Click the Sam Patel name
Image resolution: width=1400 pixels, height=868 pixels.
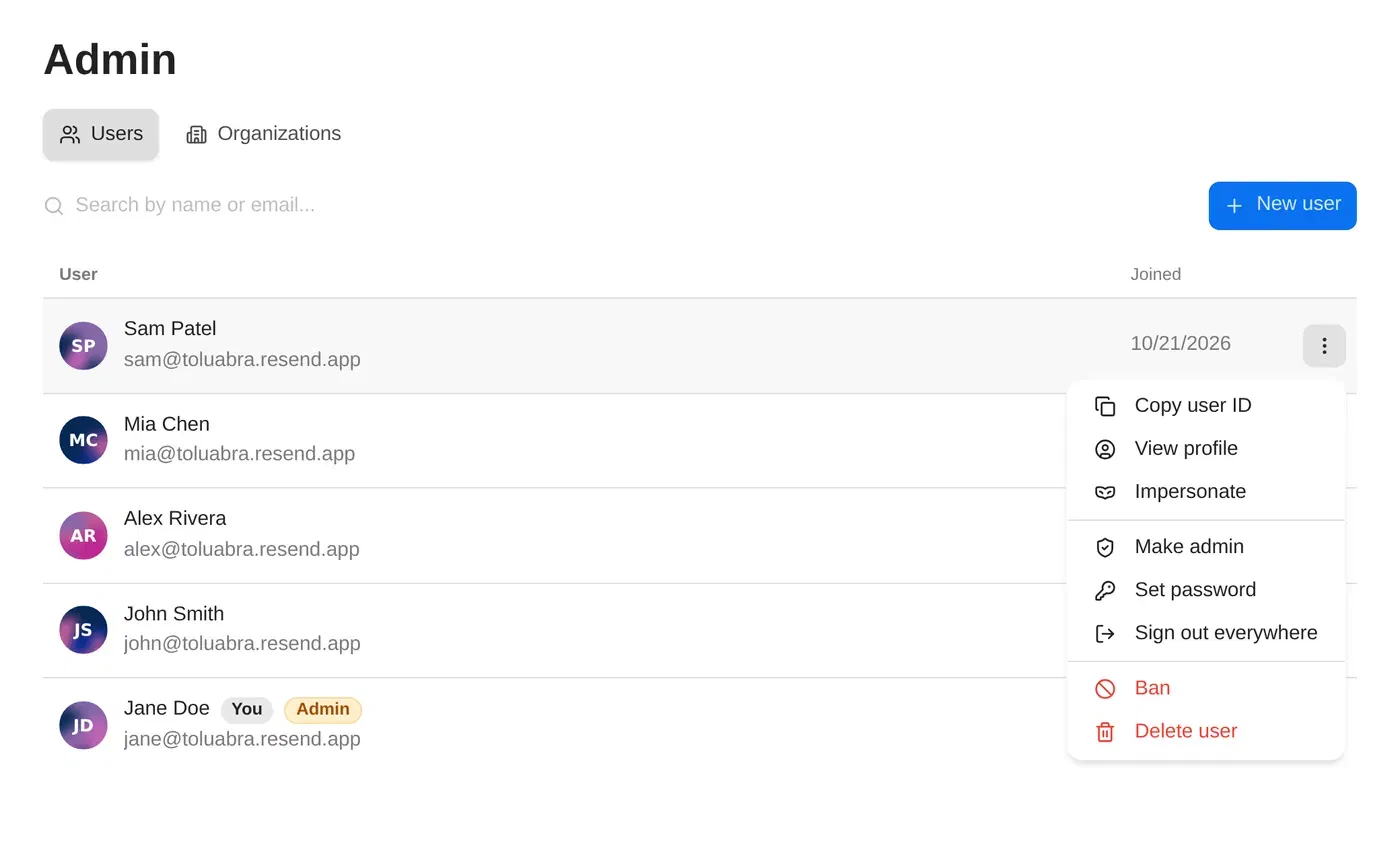coord(170,328)
